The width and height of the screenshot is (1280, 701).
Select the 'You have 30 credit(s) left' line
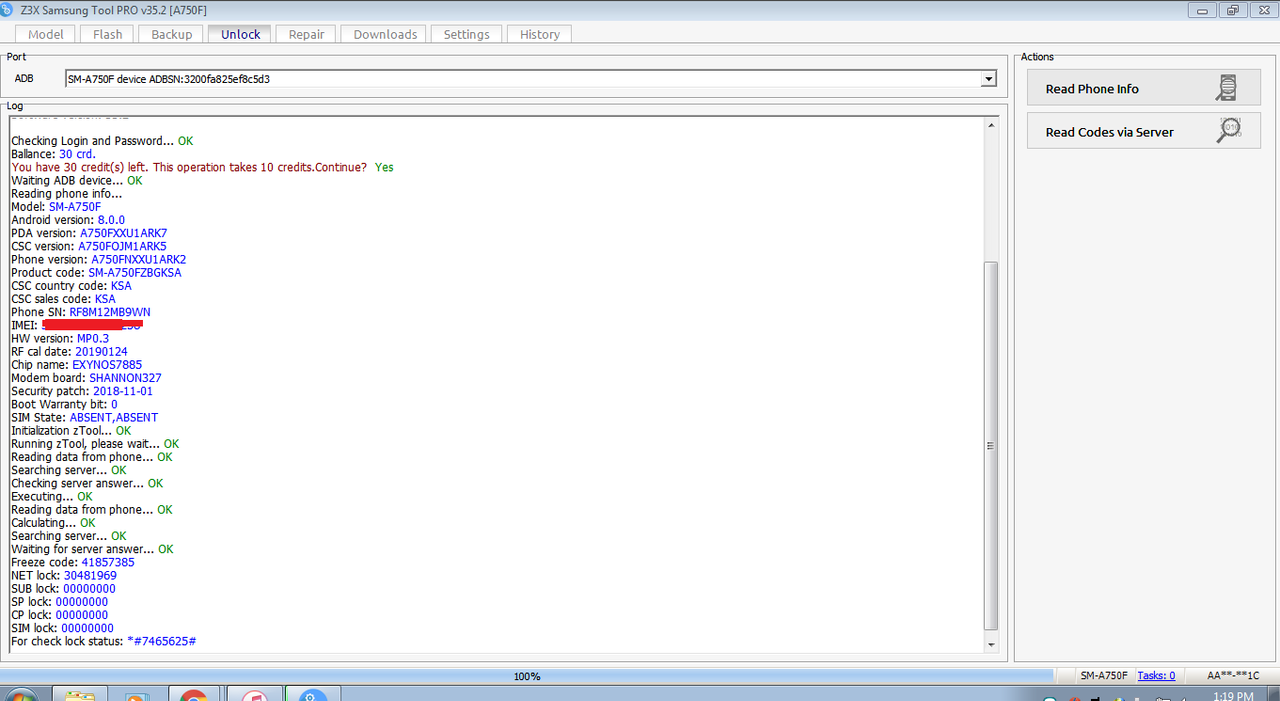202,167
